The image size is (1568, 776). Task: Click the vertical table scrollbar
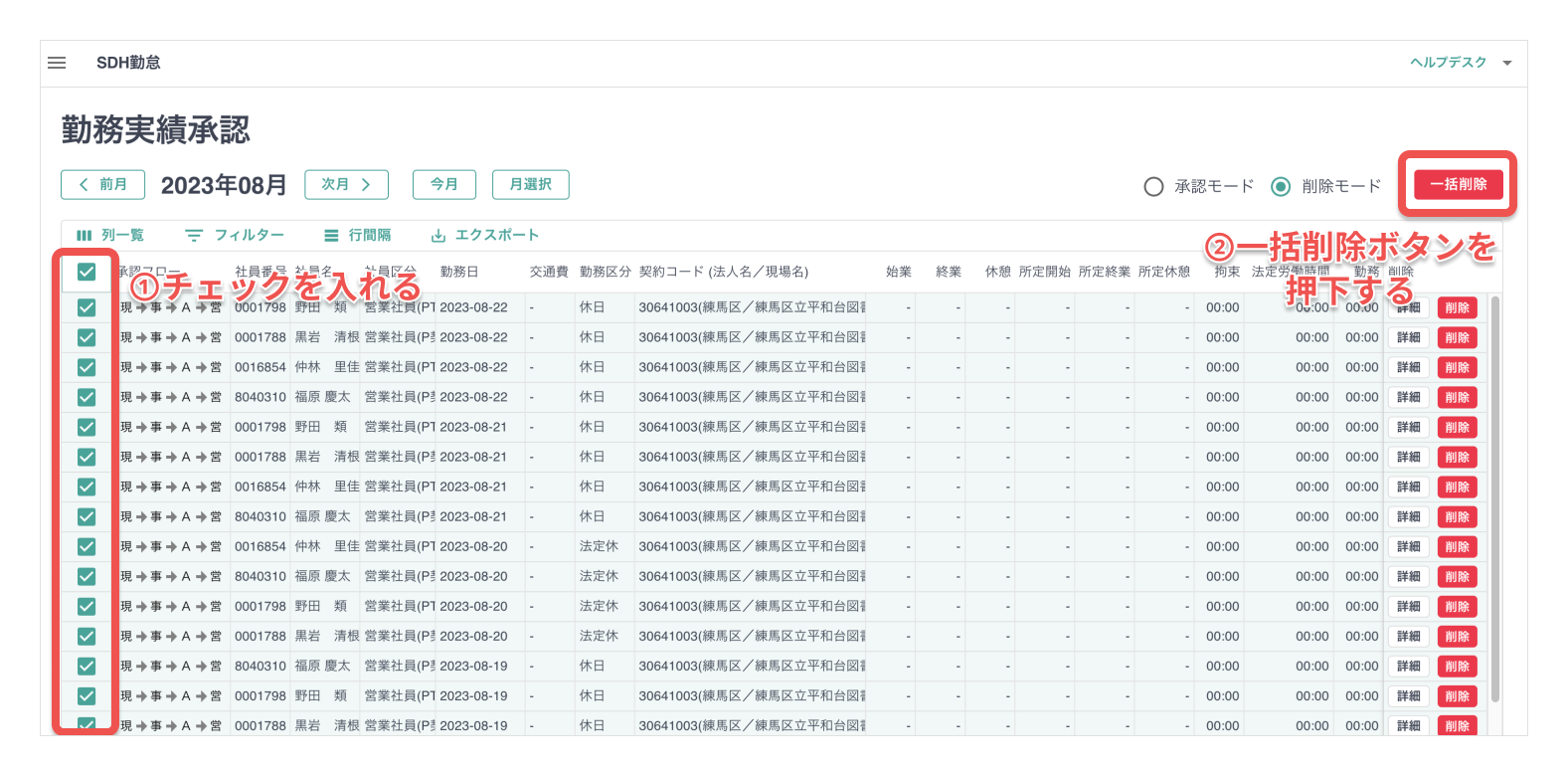point(1494,497)
